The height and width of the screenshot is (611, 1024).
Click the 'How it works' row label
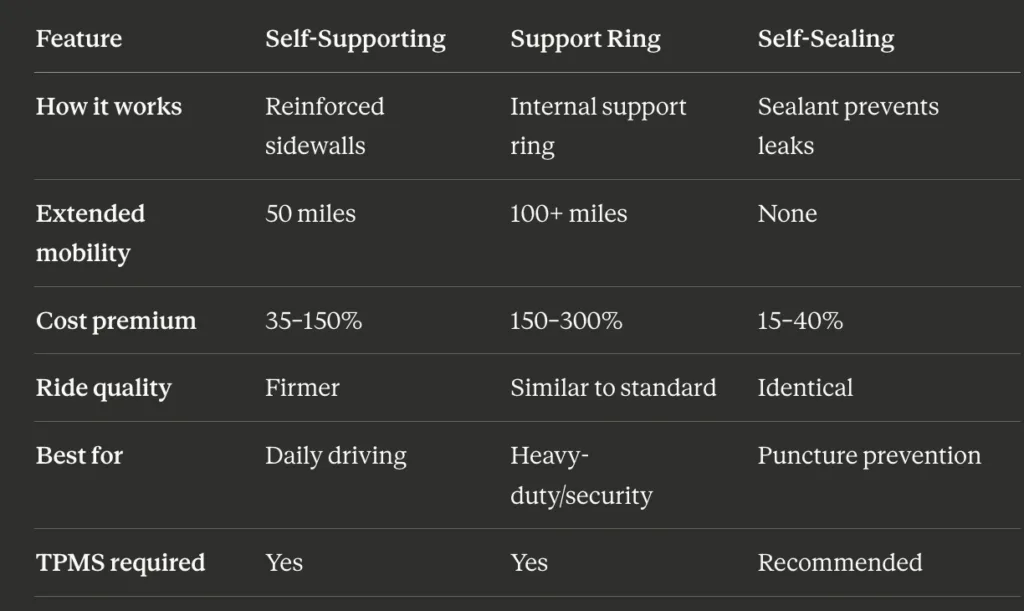(109, 107)
